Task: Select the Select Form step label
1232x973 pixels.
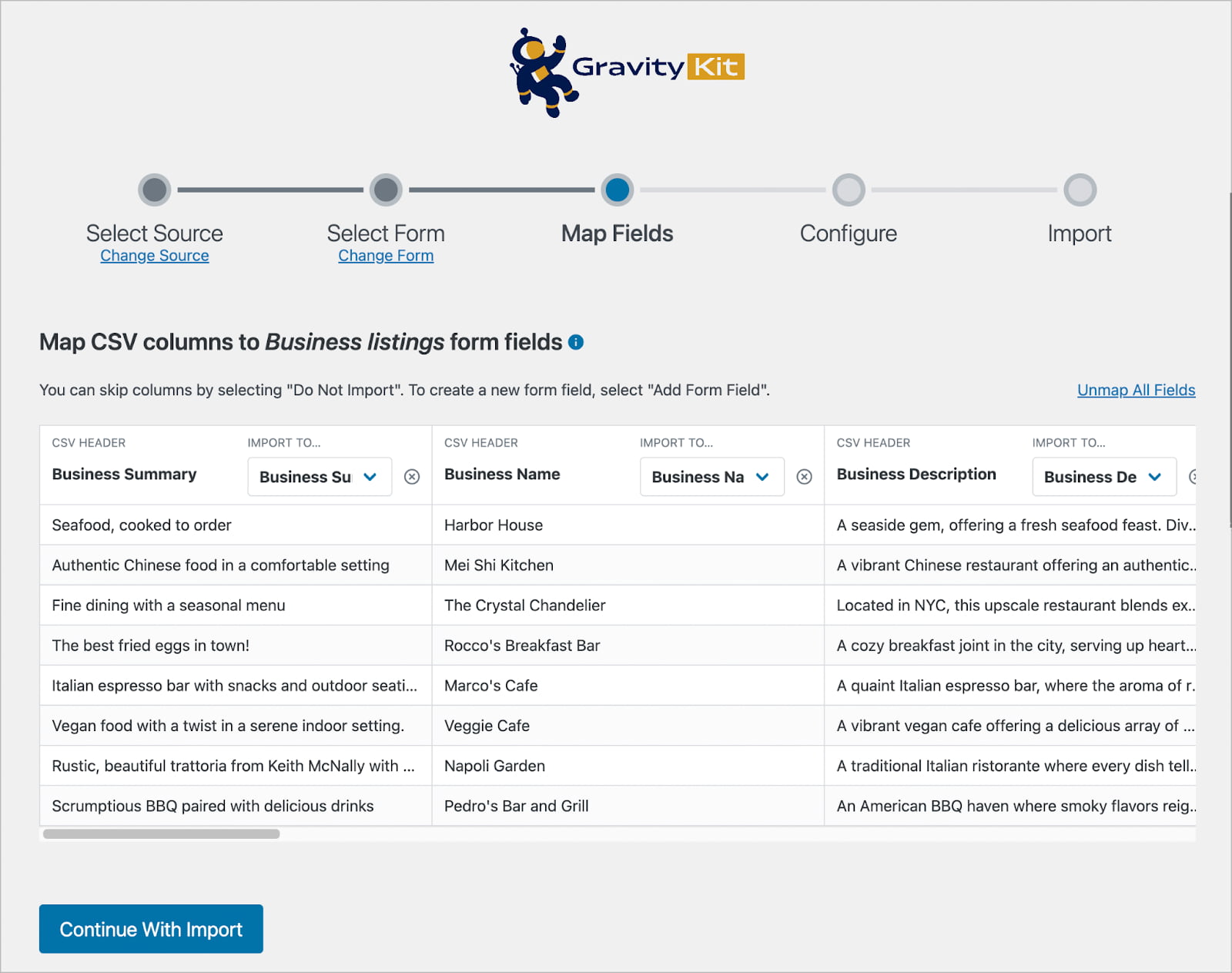Action: point(386,233)
